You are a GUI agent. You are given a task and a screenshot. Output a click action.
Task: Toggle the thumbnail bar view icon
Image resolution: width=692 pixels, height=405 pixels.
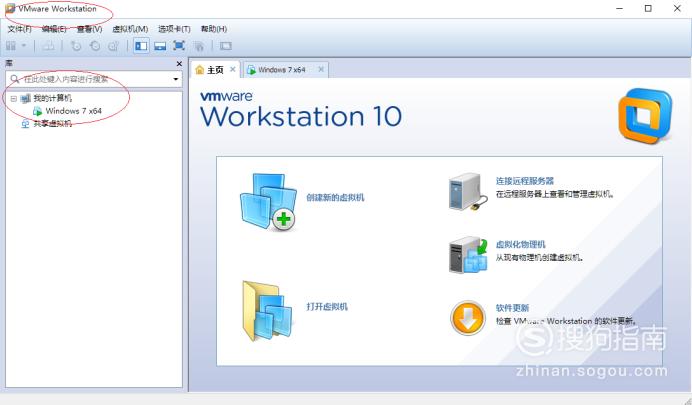tap(160, 45)
